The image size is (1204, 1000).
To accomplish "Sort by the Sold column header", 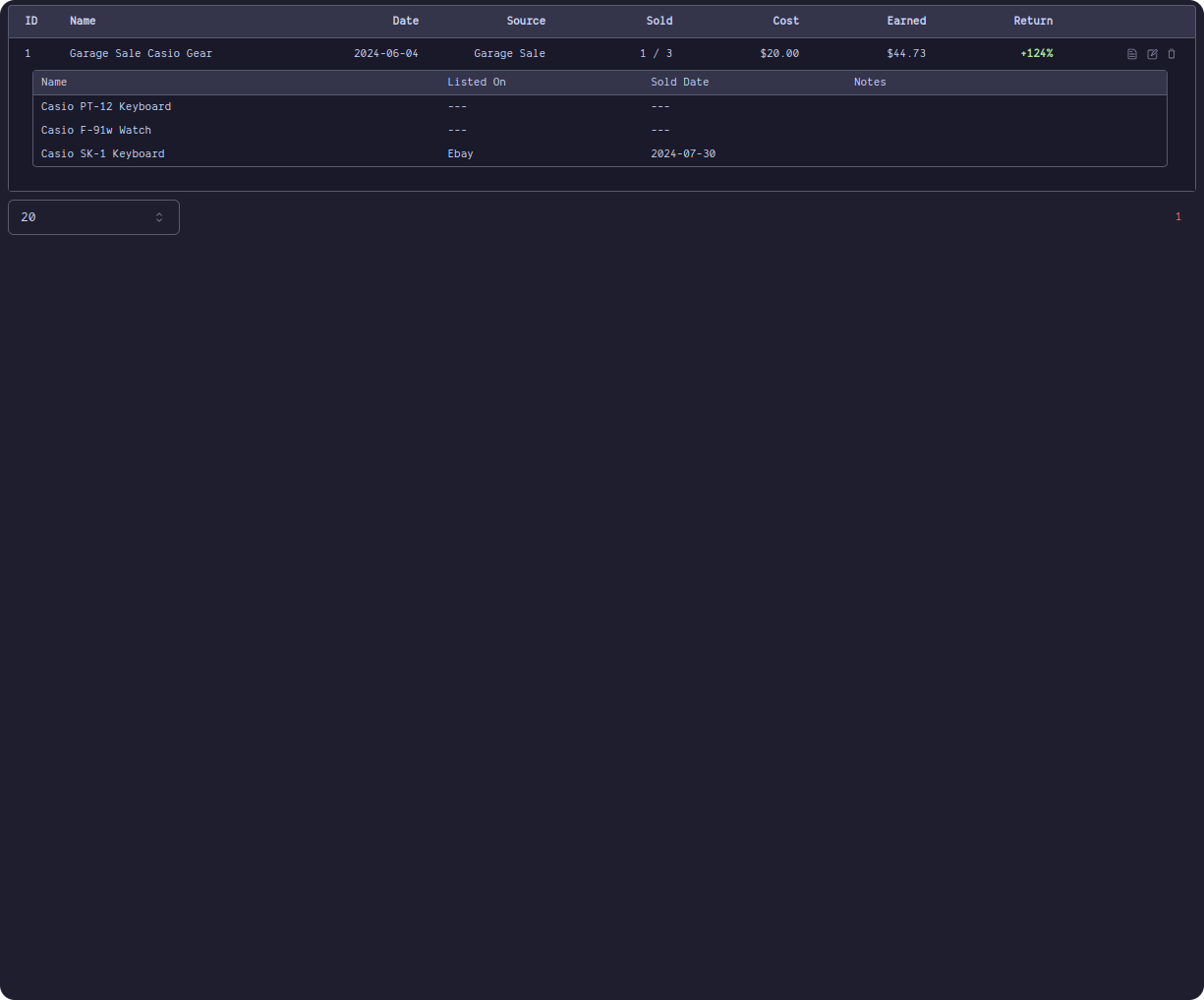I will click(x=659, y=21).
